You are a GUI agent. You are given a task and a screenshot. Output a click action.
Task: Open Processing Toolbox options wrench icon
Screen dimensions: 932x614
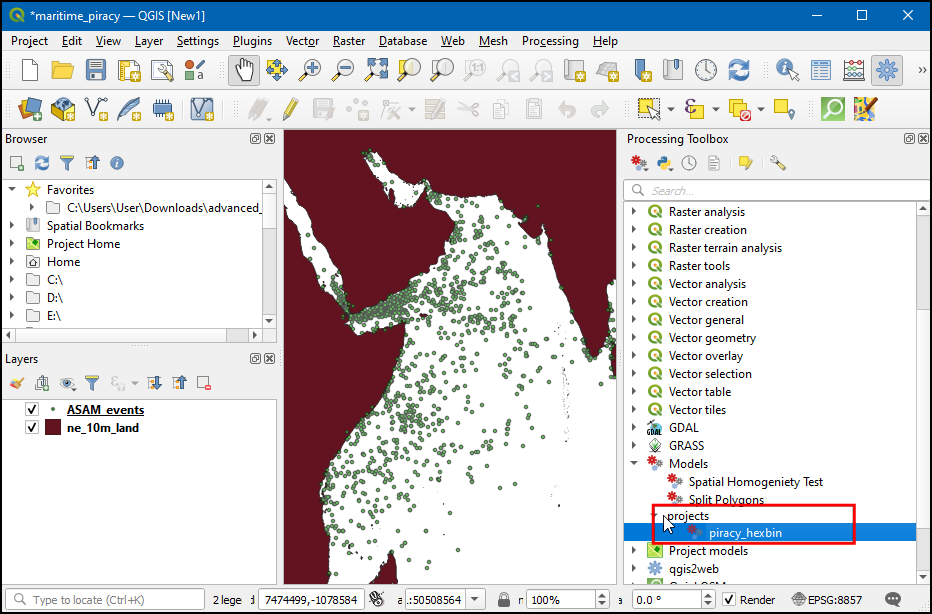coord(777,163)
